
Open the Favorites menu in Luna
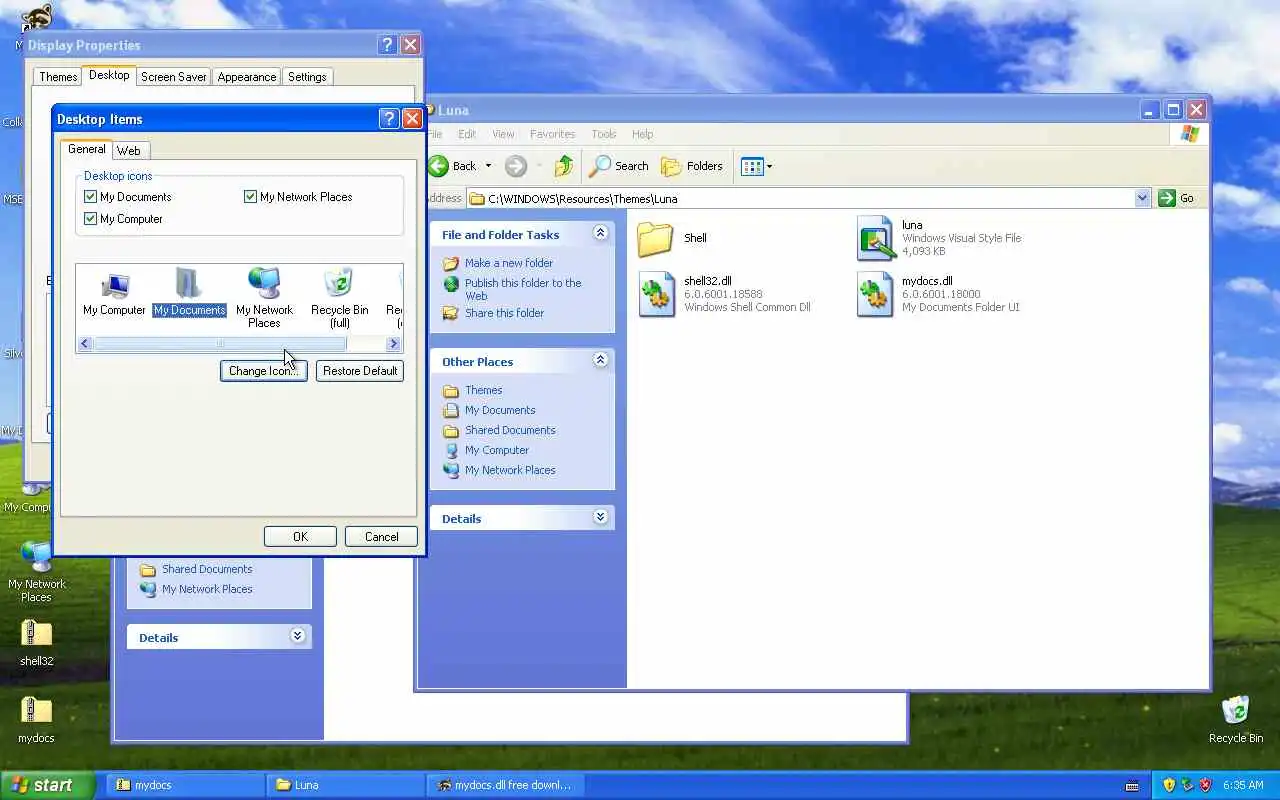pos(553,134)
